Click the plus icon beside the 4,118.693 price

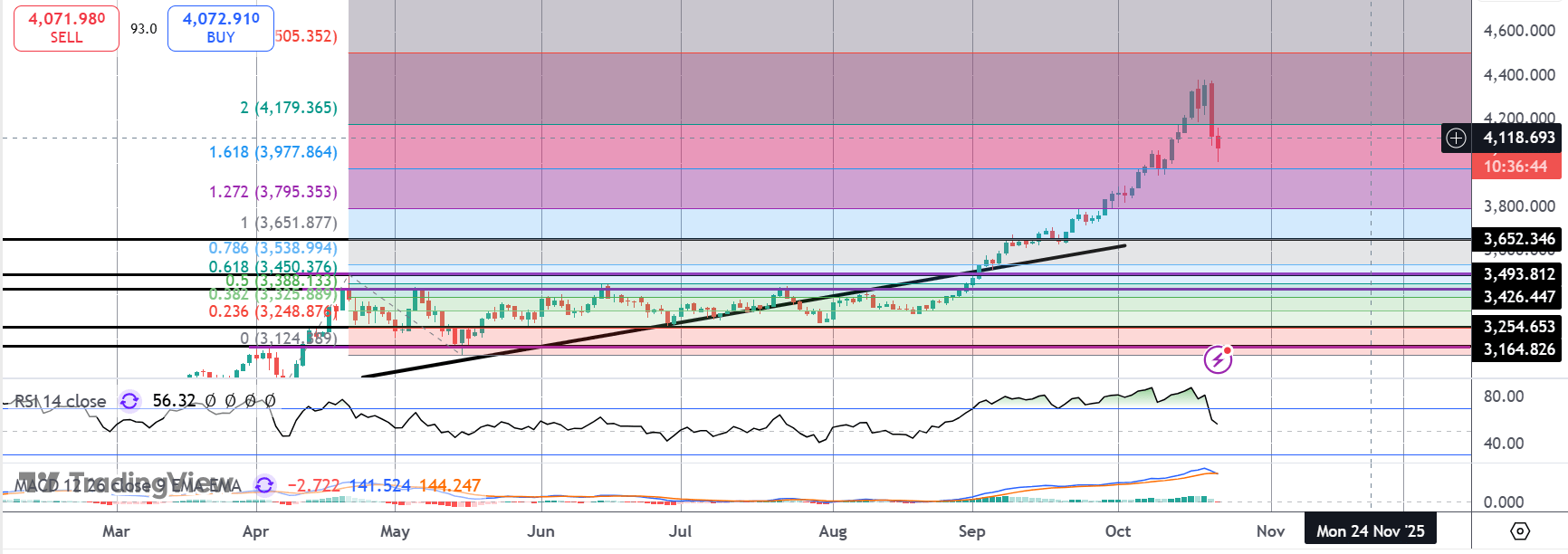1456,138
